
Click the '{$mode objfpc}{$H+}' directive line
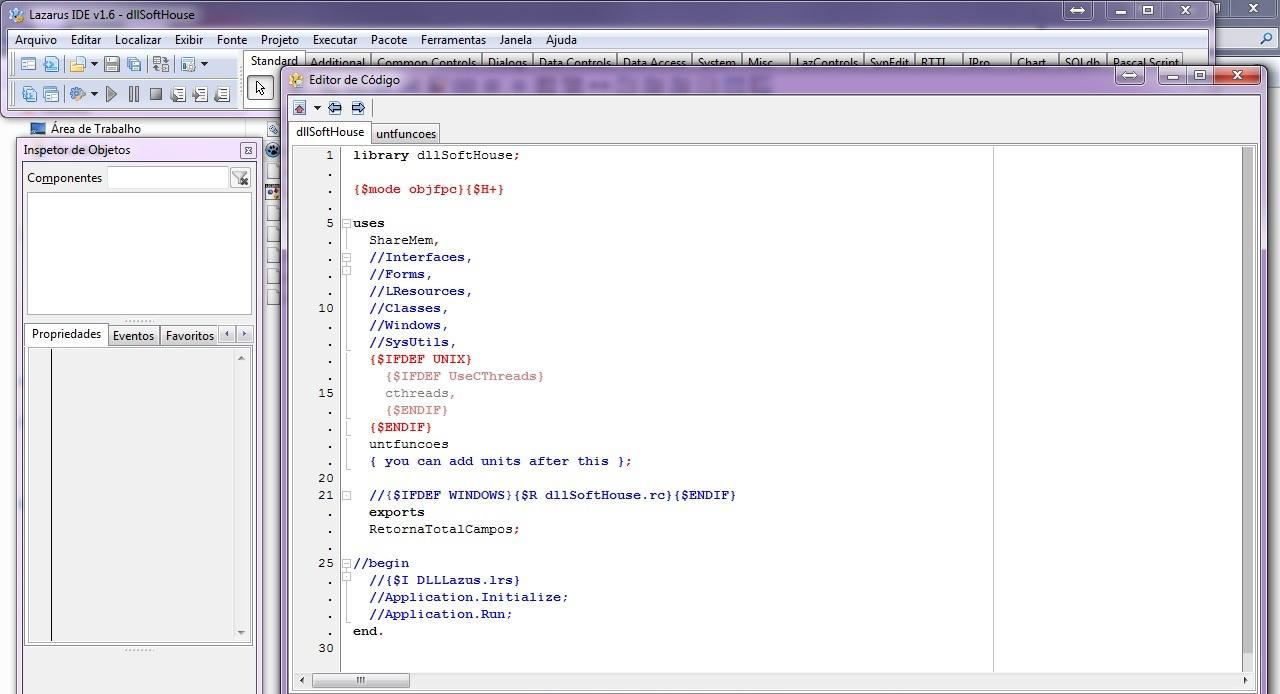(x=428, y=189)
